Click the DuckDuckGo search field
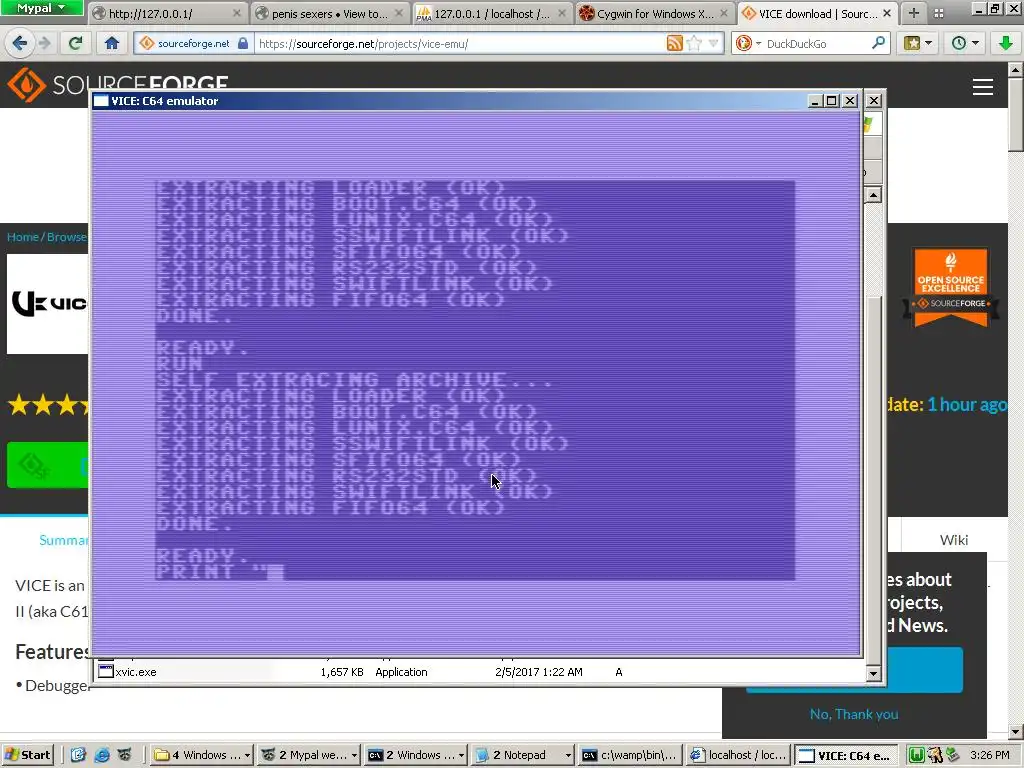 (816, 44)
